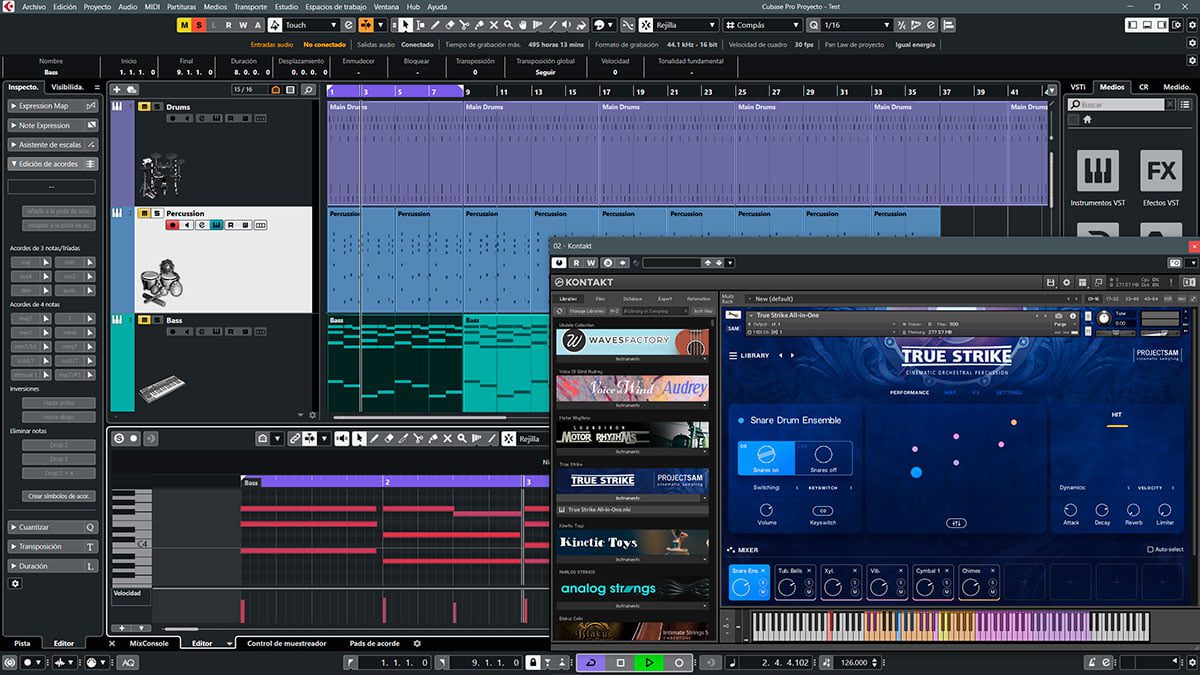Select the Snares off articulation
The image size is (1200, 675).
tap(824, 458)
